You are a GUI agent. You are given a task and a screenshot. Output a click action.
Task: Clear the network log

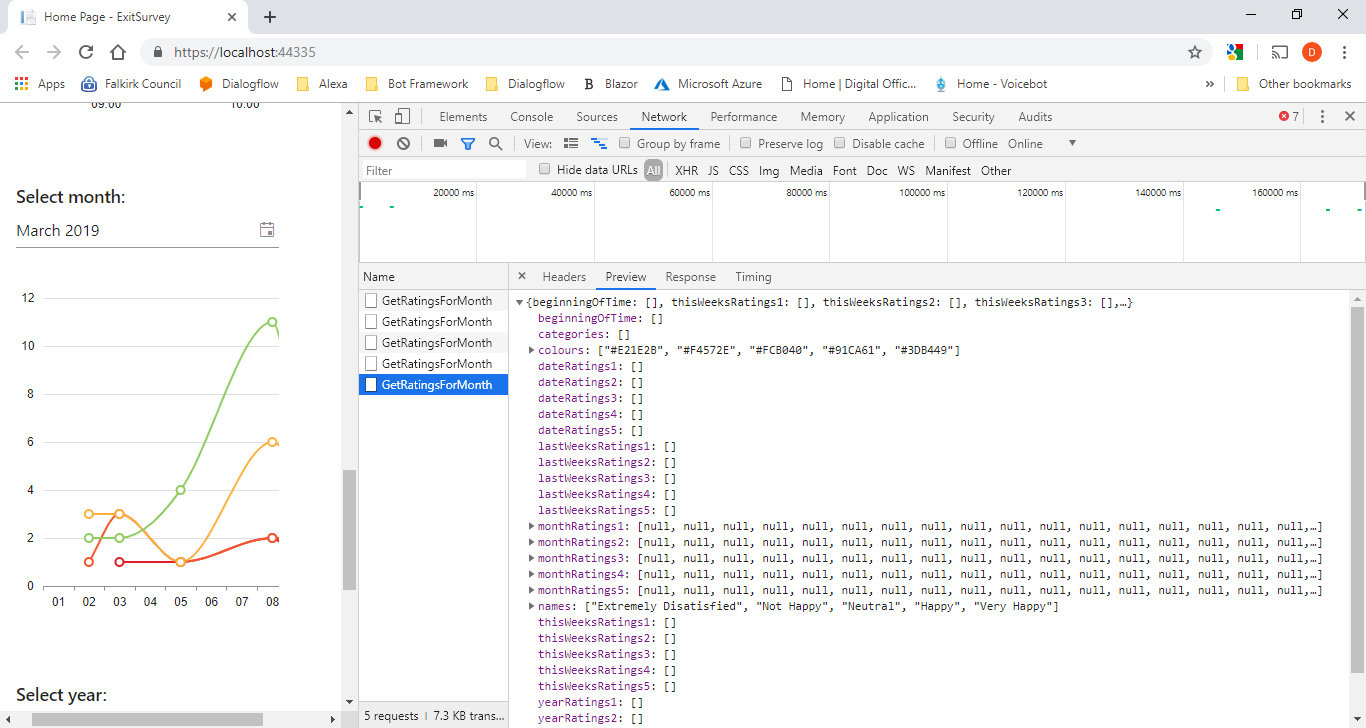pyautogui.click(x=403, y=144)
